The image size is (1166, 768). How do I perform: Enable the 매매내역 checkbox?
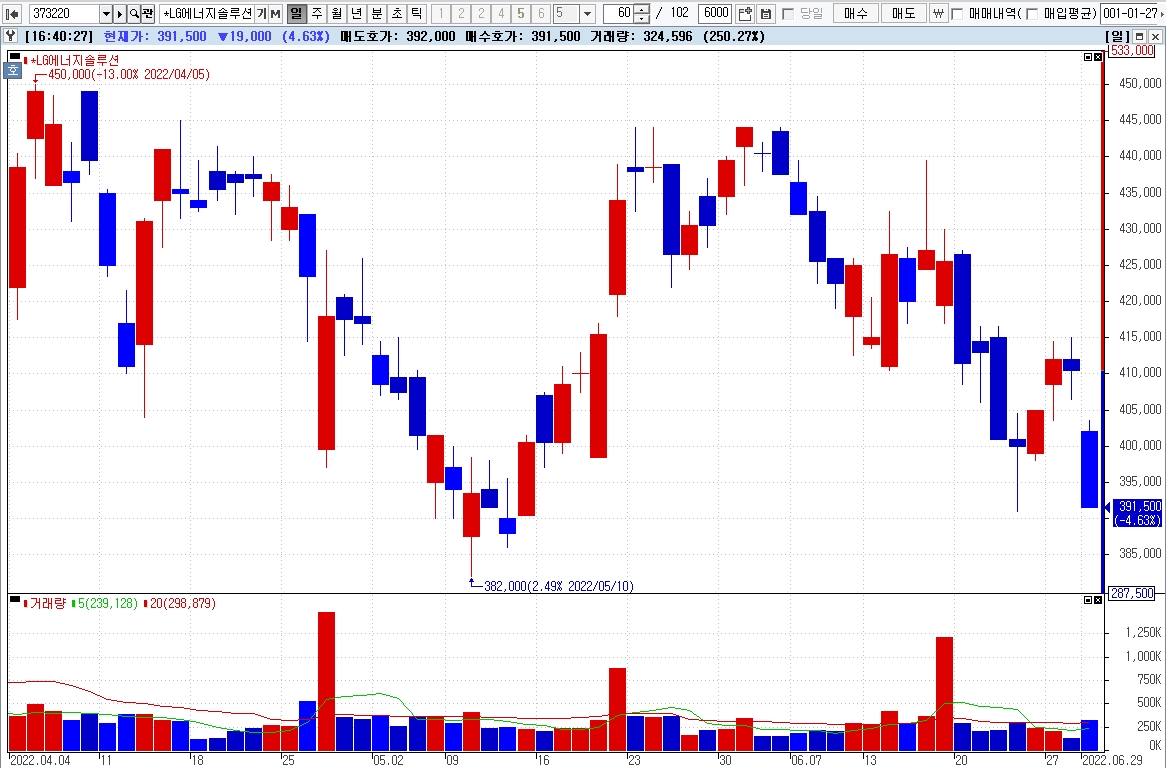(958, 14)
